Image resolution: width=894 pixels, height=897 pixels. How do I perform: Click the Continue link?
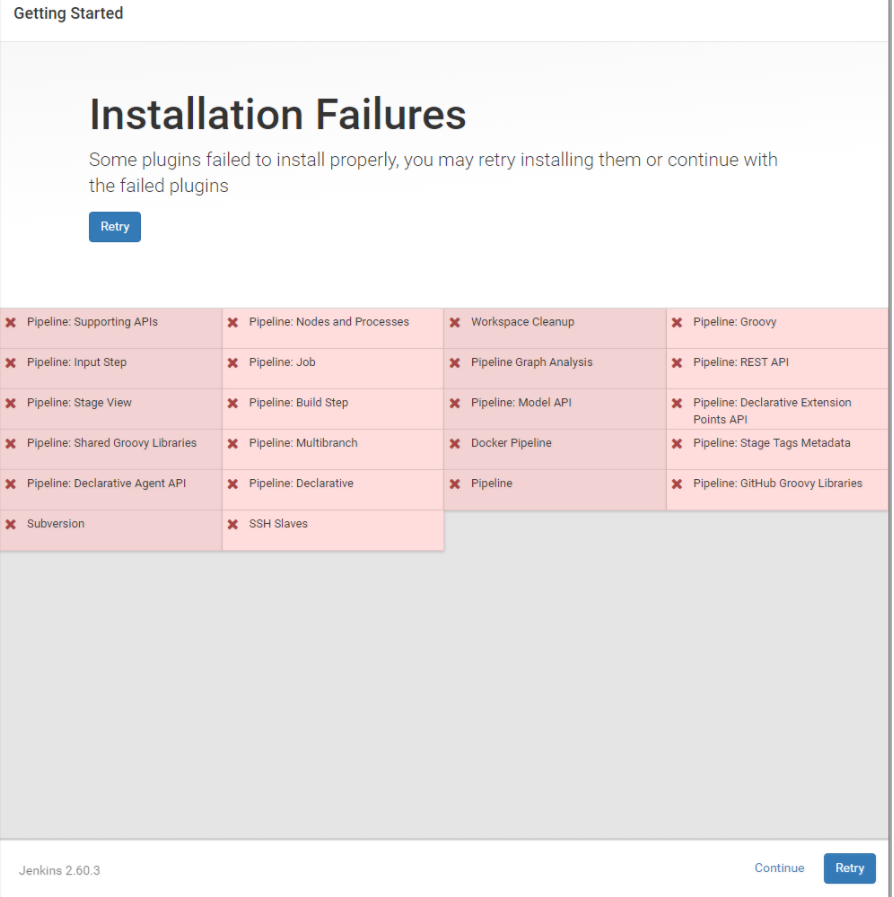coord(779,868)
